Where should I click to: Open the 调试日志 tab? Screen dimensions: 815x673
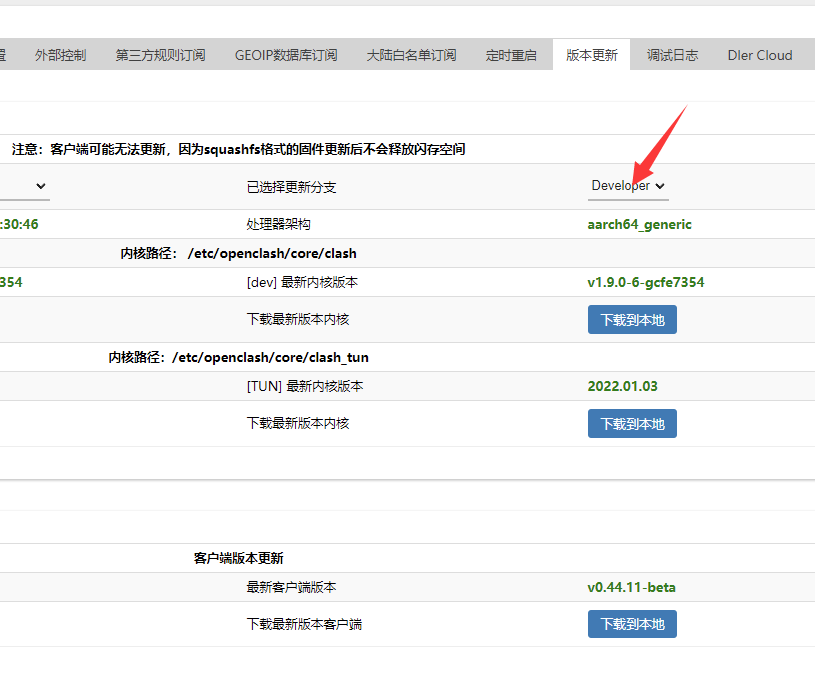(x=672, y=55)
